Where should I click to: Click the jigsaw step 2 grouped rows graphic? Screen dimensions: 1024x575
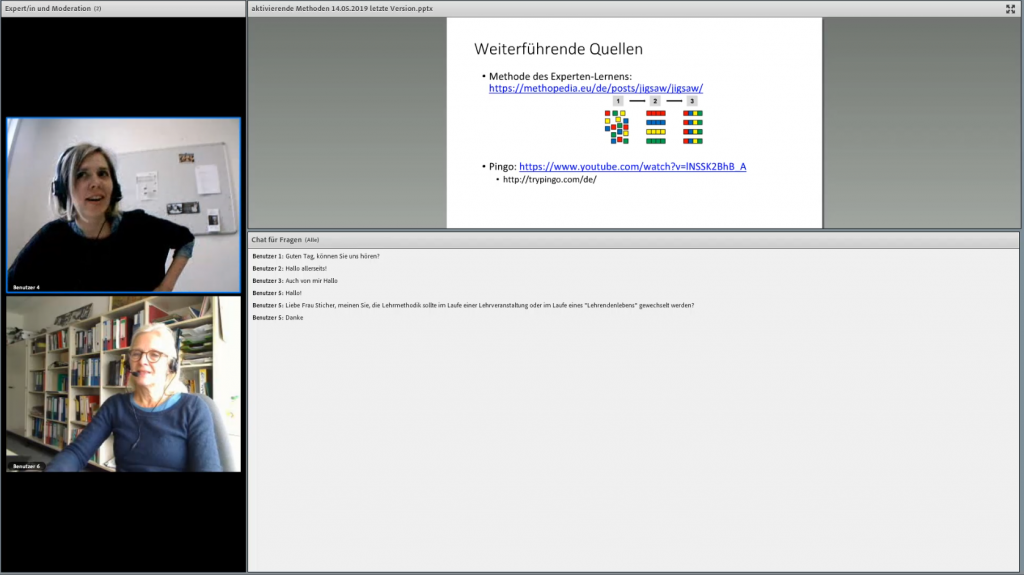pos(655,127)
